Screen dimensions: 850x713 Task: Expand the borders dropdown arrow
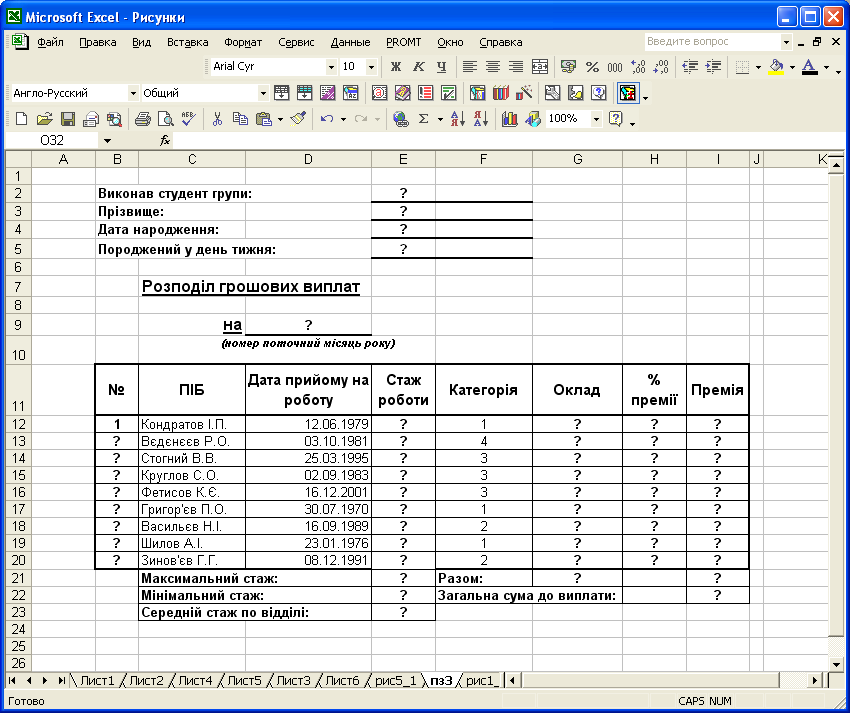click(758, 67)
